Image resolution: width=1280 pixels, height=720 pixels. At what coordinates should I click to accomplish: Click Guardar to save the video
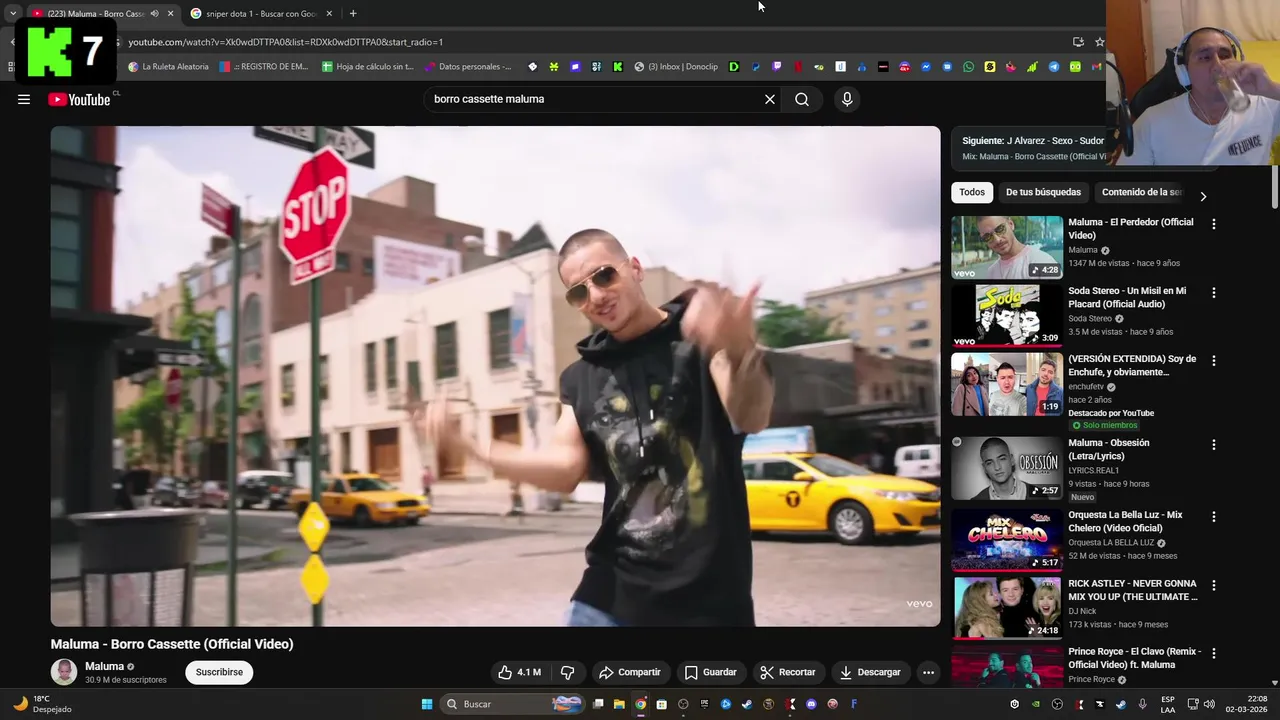[x=710, y=672]
